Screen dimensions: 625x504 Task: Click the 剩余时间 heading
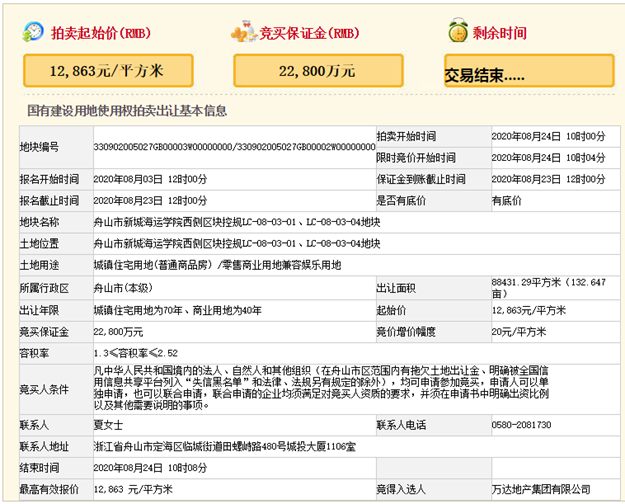[x=500, y=33]
